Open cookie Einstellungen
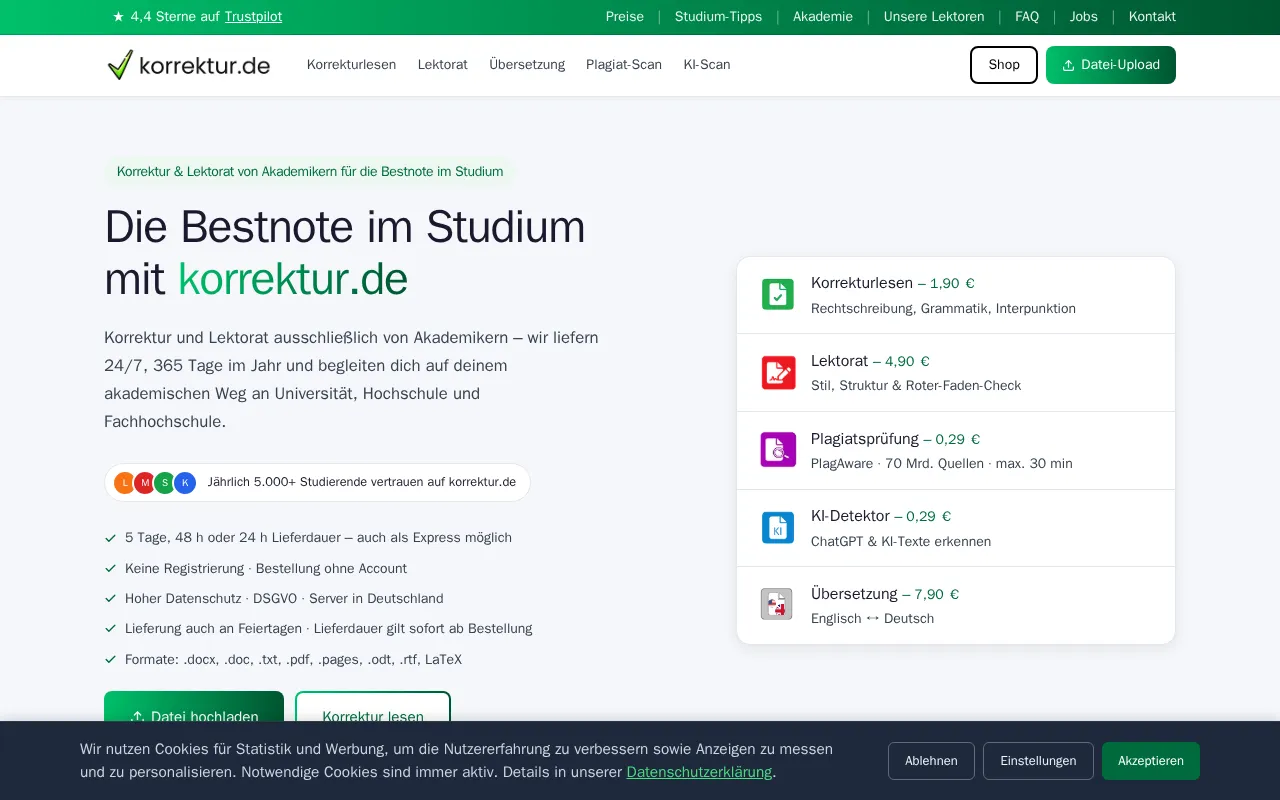This screenshot has width=1280, height=800. [x=1038, y=761]
